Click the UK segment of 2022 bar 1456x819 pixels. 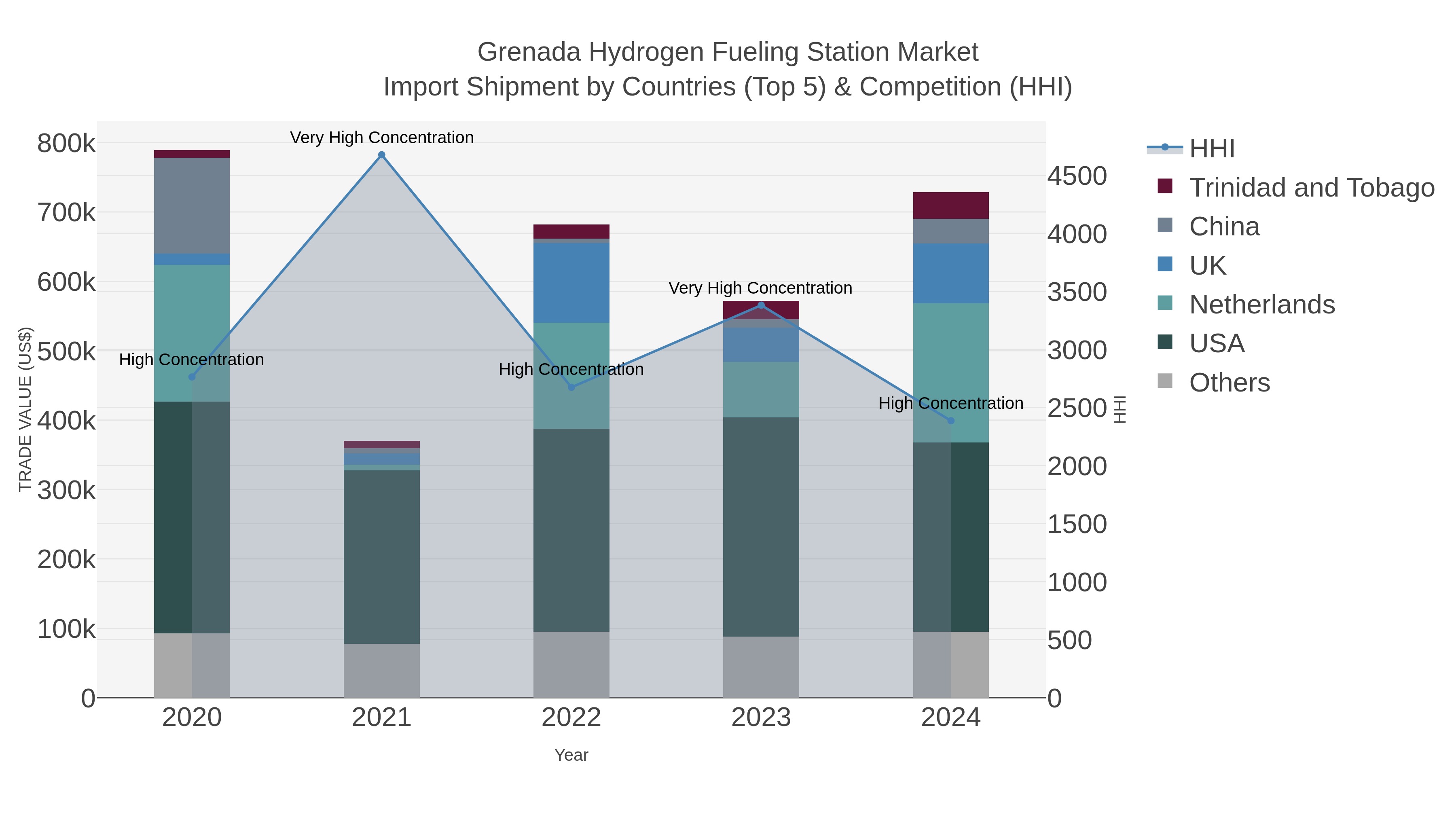pyautogui.click(x=571, y=283)
